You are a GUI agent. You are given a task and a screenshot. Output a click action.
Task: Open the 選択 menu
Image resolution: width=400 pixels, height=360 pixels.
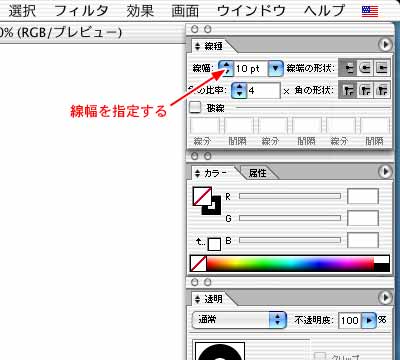[22, 11]
